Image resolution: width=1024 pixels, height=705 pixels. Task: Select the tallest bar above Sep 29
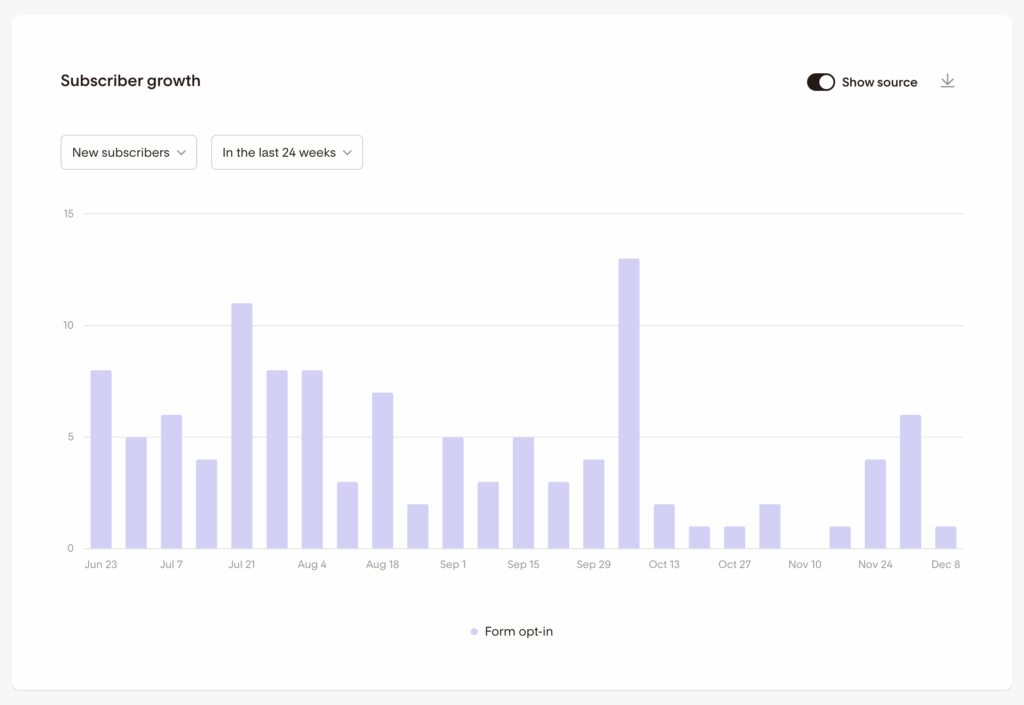(628, 400)
